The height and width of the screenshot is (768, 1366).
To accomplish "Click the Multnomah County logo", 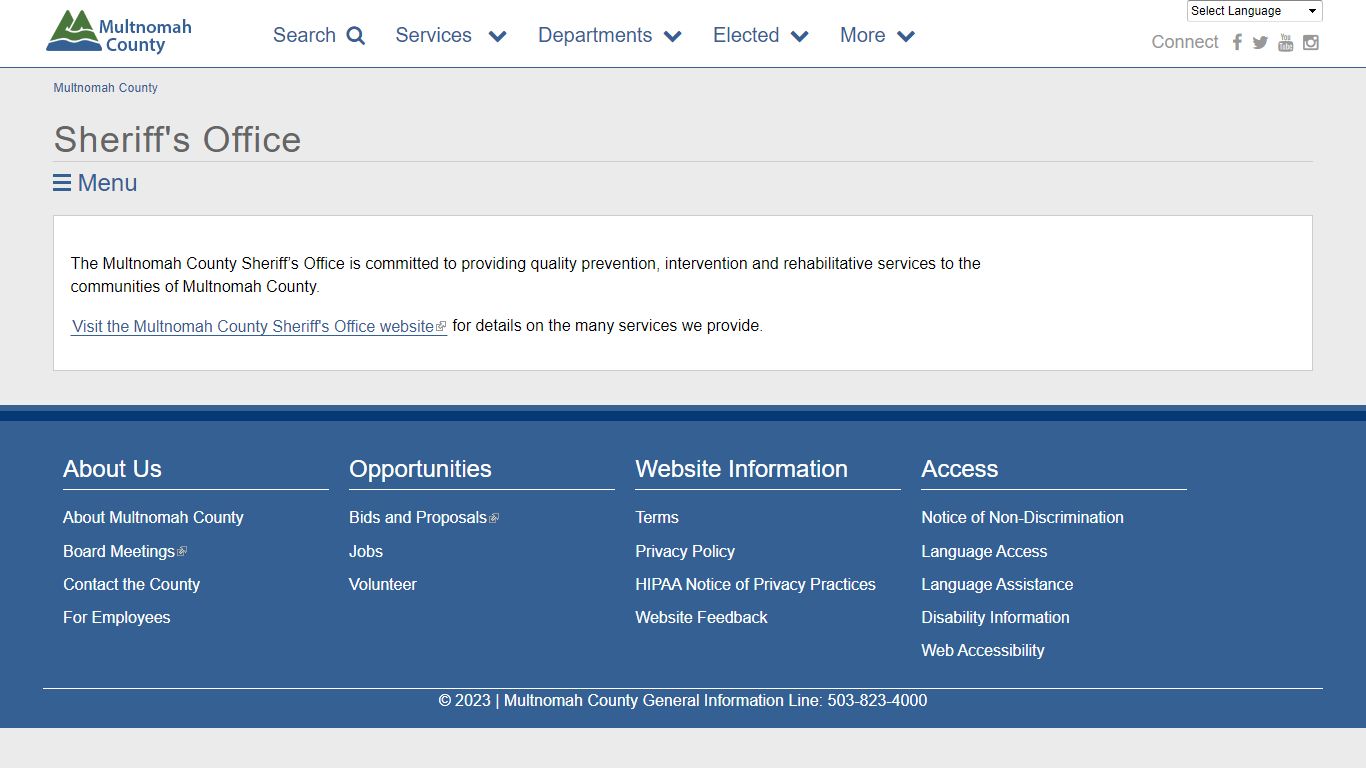I will 119,33.
